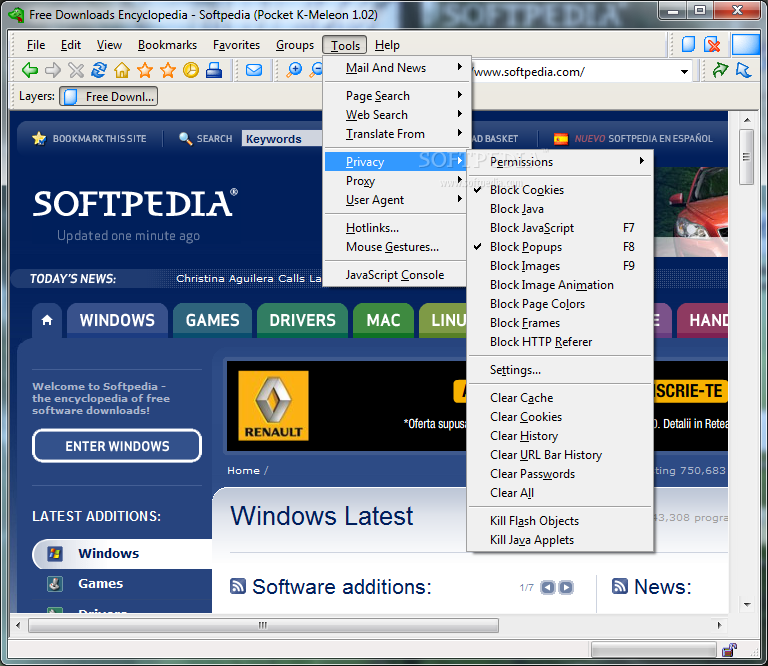Choose Clear Cache from Privacy menu
This screenshot has height=666, width=768.
[x=560, y=398]
